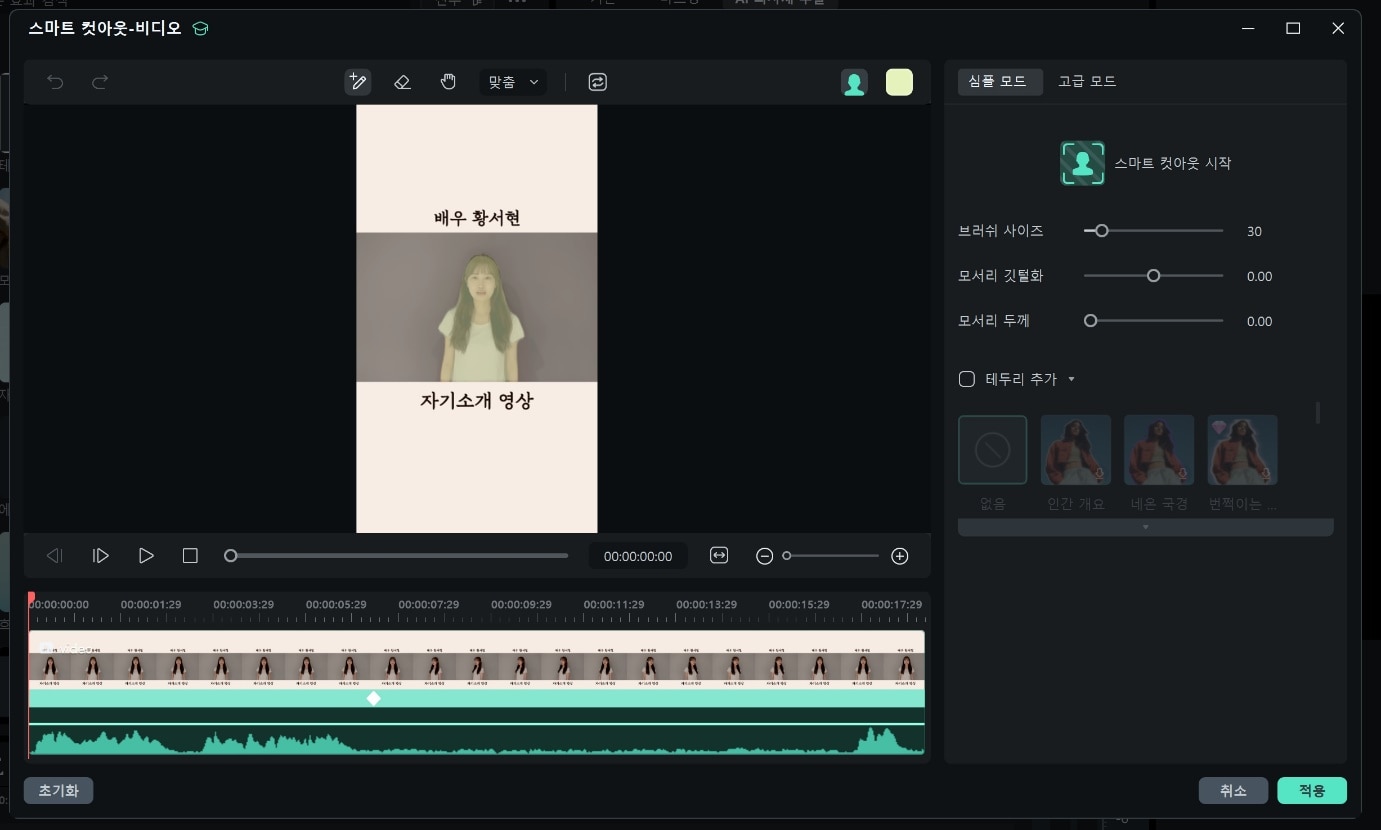Click the 스마트 컷아웃 시작 icon

tap(1082, 162)
